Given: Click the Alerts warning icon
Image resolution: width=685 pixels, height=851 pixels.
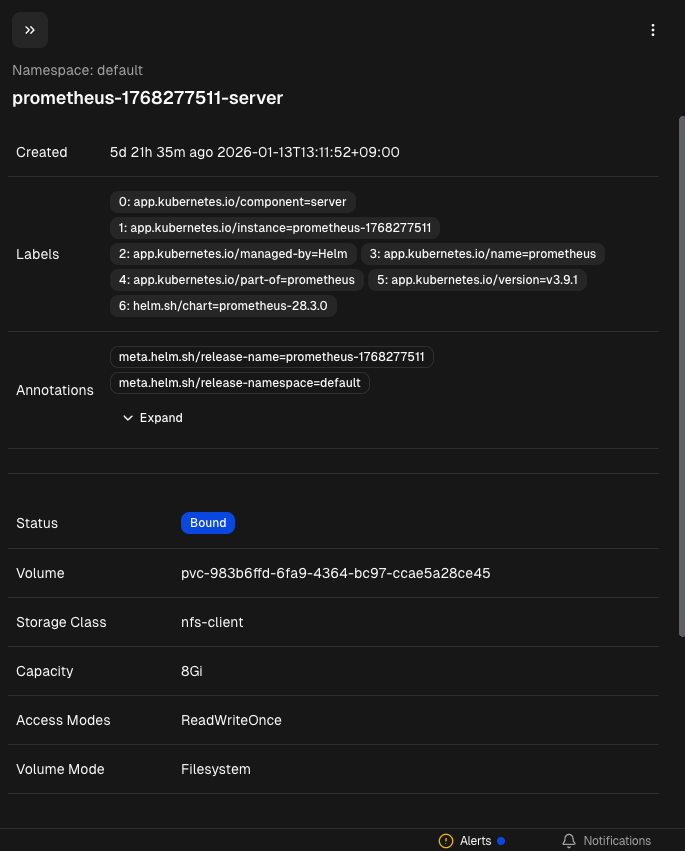Looking at the screenshot, I should coord(444,841).
